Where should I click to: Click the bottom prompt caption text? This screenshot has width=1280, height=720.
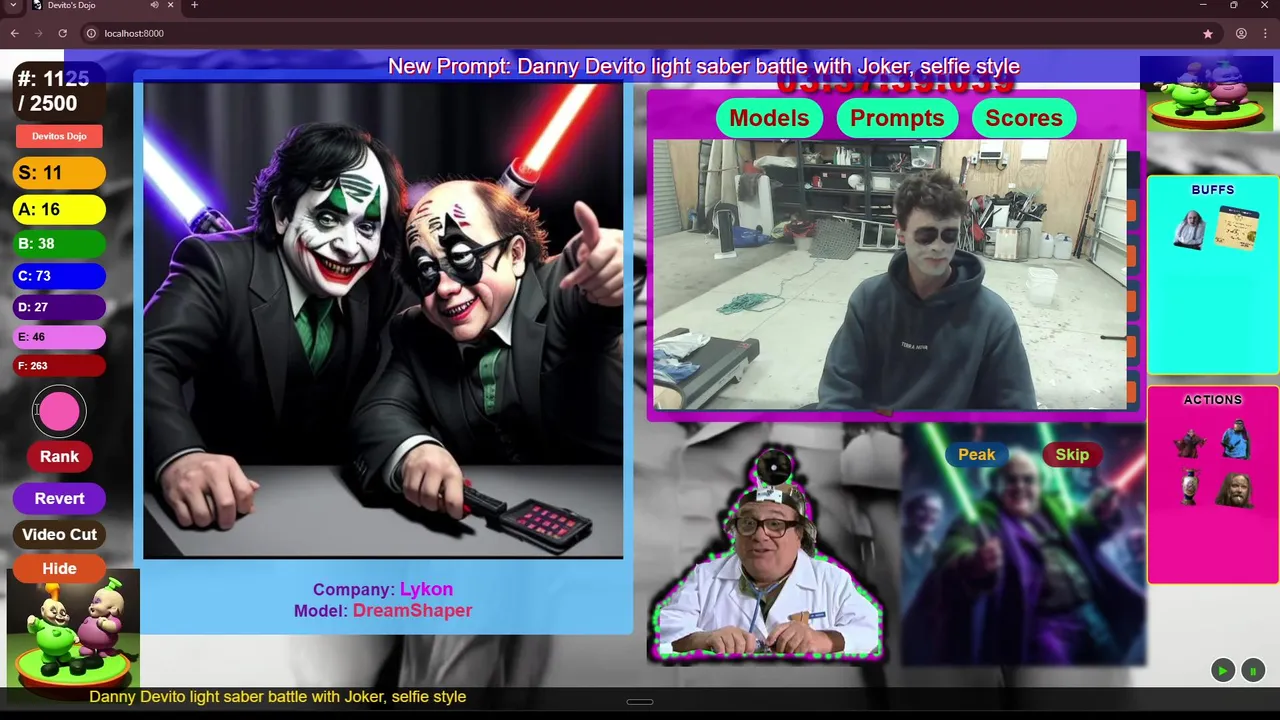278,696
